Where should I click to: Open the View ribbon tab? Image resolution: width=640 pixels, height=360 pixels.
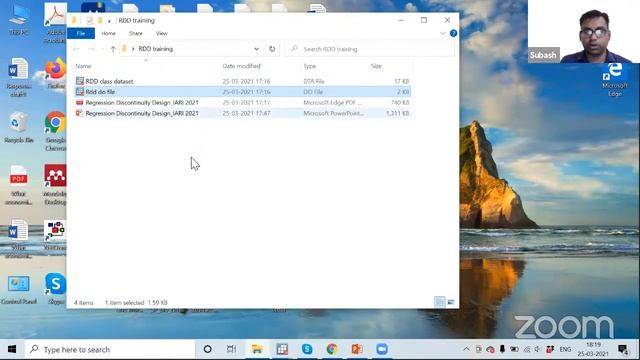[161, 33]
